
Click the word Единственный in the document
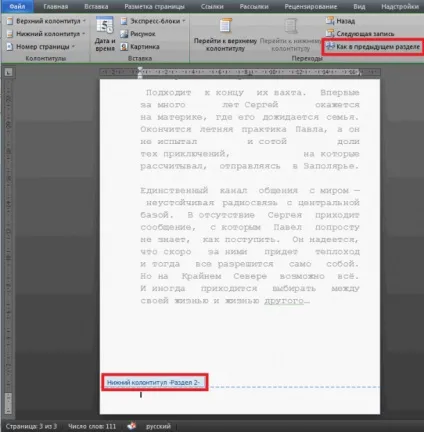pos(174,190)
